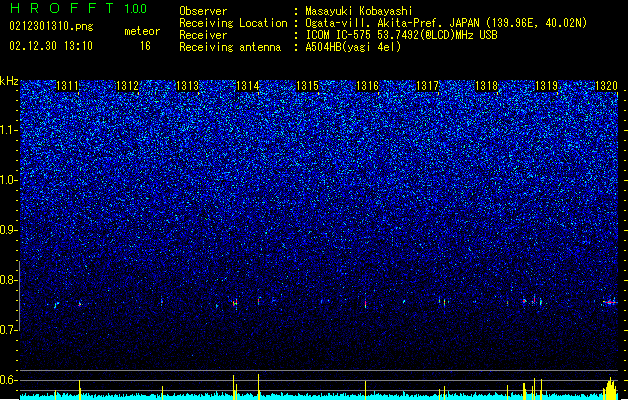Click the red meteor echo below 1316
The width and height of the screenshot is (629, 400).
coord(365,303)
